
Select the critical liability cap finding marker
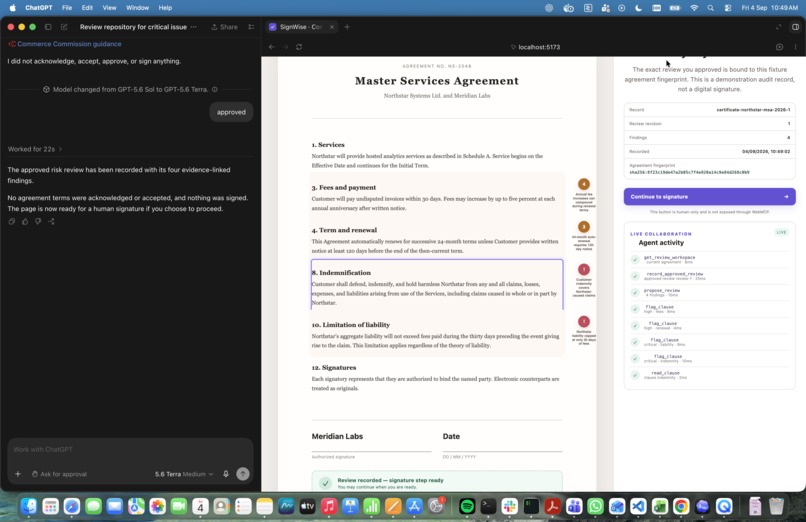pos(583,322)
